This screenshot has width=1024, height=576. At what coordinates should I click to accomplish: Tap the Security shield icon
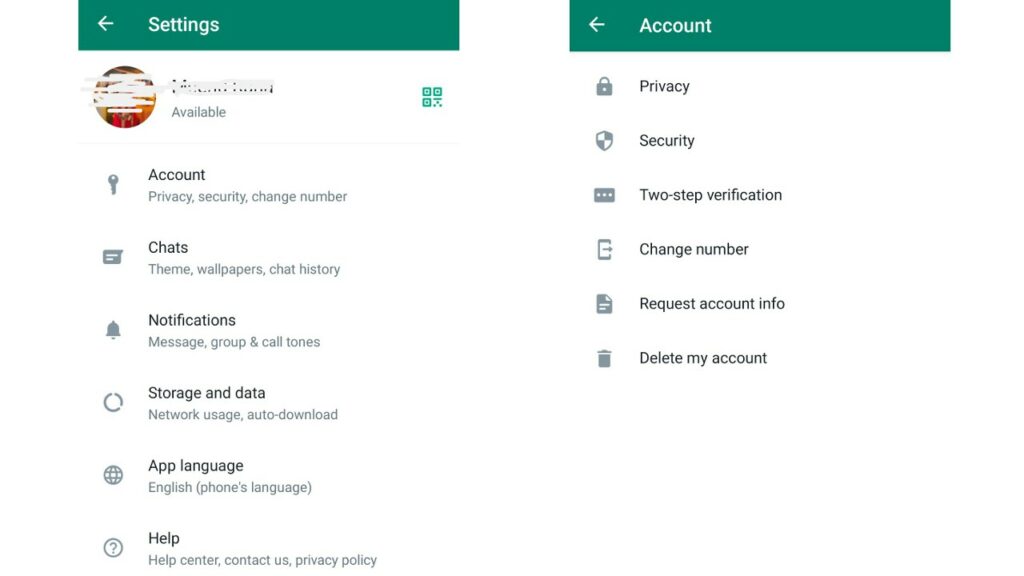coord(604,141)
